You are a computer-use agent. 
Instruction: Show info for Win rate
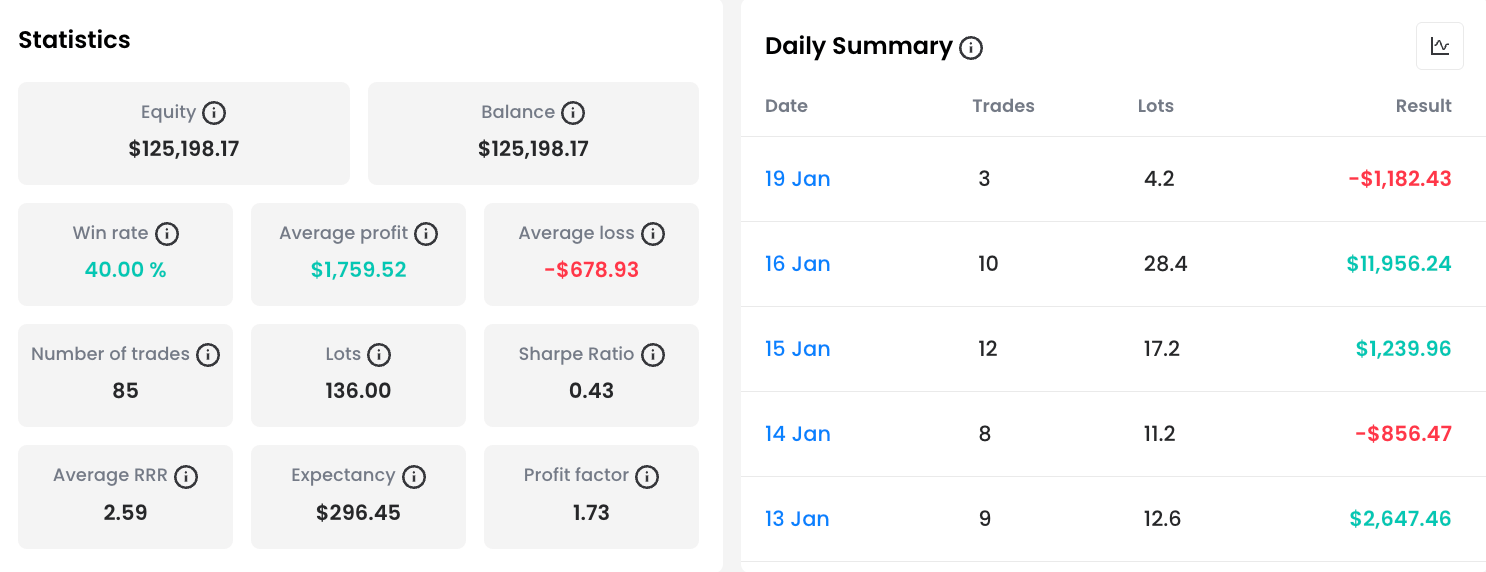point(167,234)
